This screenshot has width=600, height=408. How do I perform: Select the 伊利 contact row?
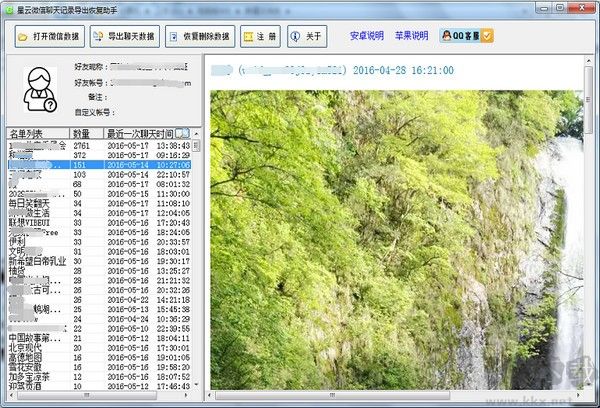coord(99,242)
